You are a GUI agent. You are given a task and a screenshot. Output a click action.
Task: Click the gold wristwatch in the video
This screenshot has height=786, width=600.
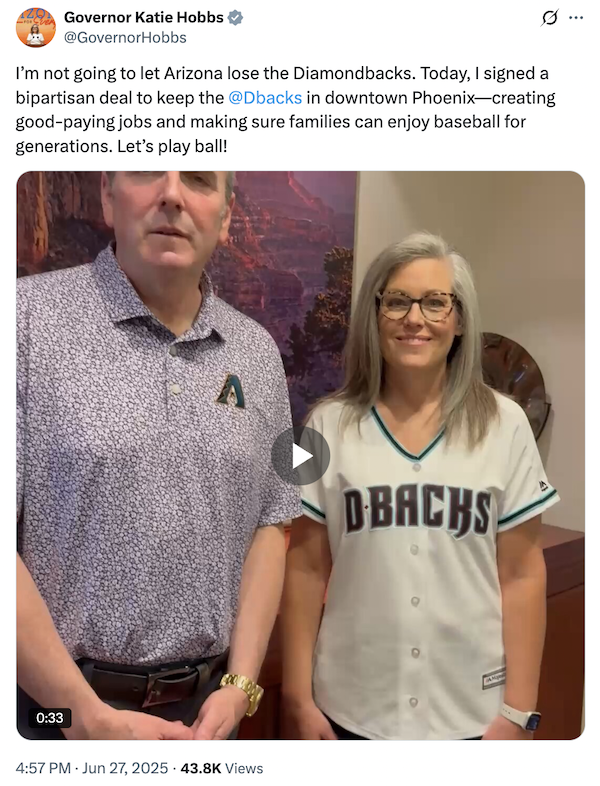click(x=243, y=691)
